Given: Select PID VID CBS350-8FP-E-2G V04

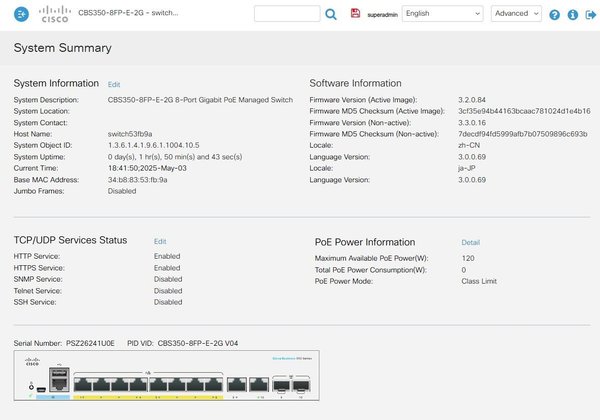Looking at the screenshot, I should 198,343.
